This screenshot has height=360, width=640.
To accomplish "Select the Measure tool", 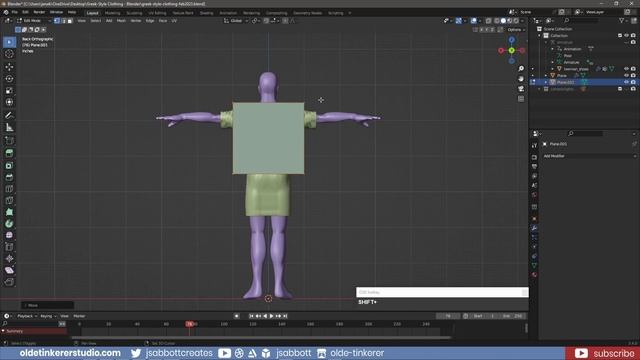I will coord(9,128).
